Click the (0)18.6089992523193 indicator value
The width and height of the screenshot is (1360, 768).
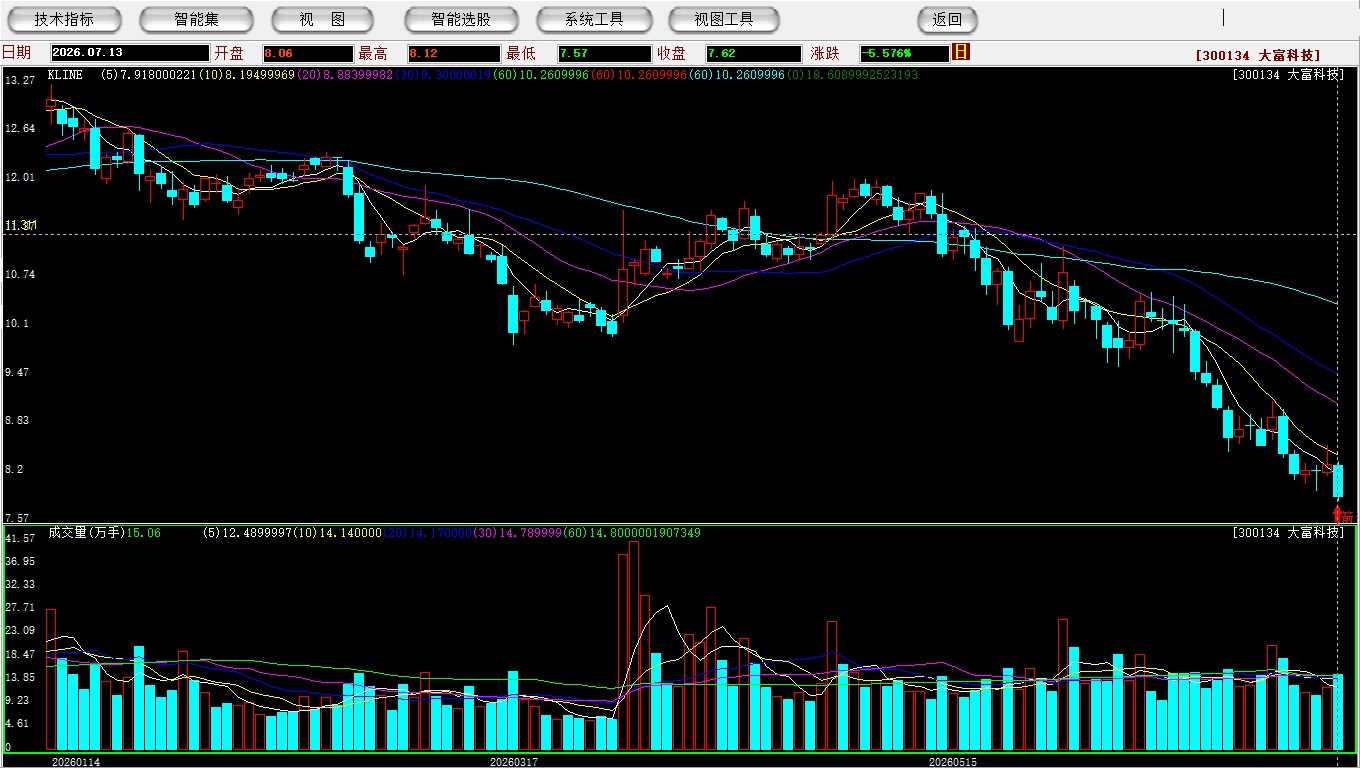click(x=852, y=75)
